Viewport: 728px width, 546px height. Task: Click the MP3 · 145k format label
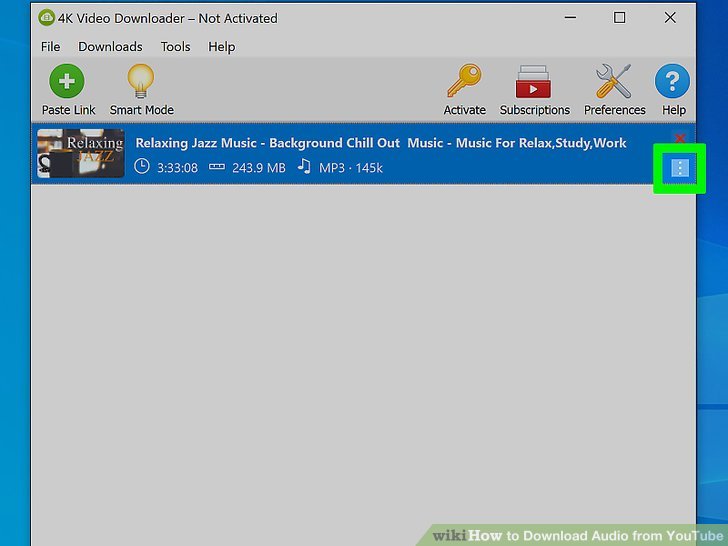(x=351, y=168)
